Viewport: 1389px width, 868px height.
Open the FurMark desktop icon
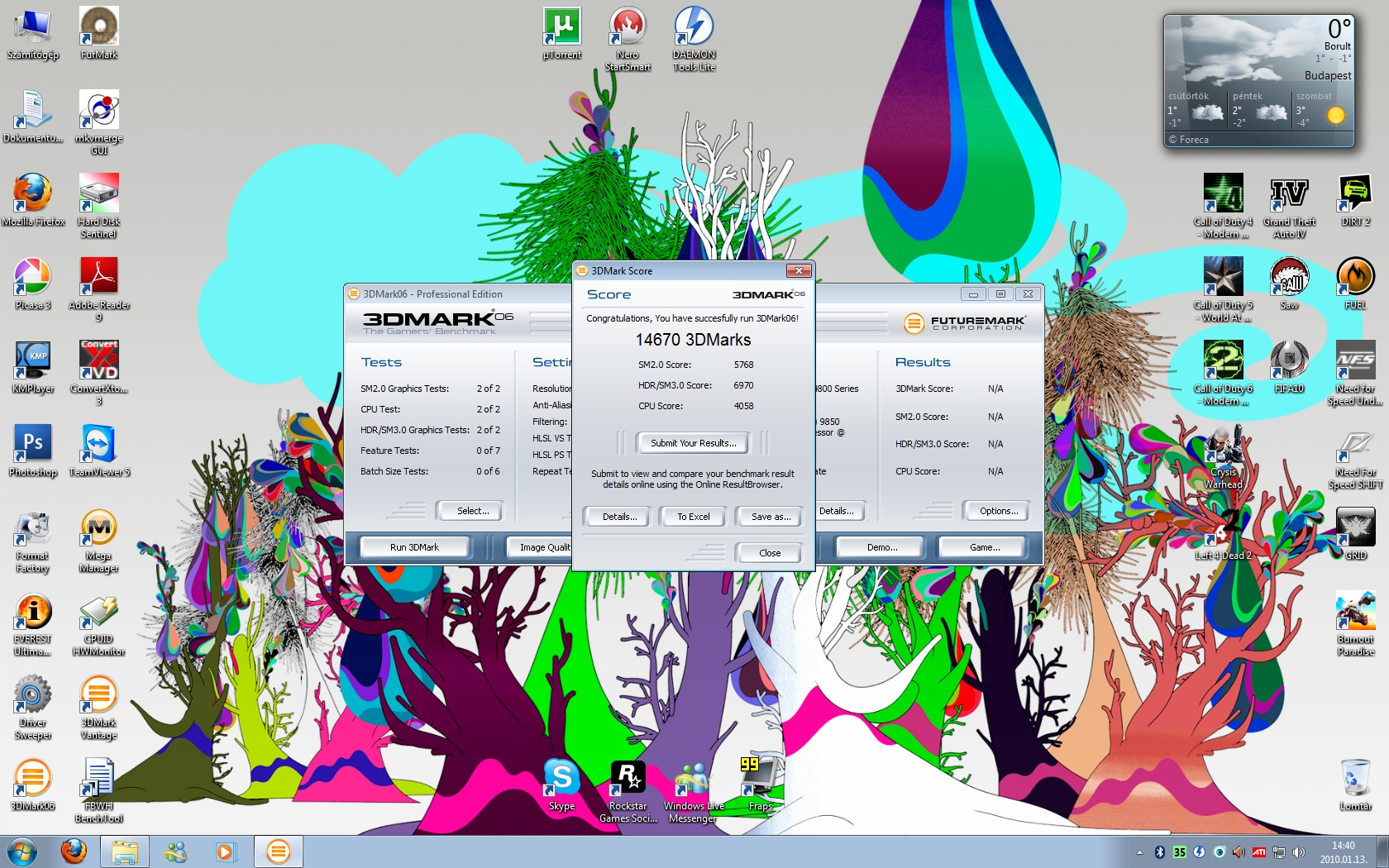(x=99, y=33)
